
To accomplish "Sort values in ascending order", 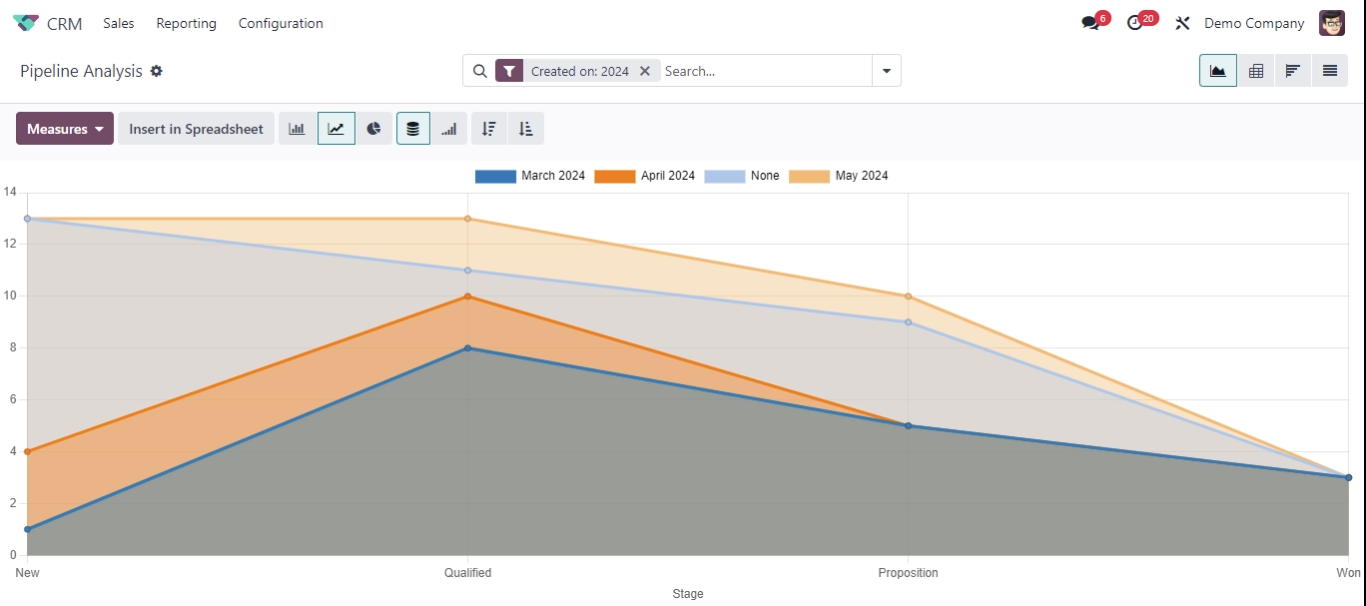I will 525,128.
